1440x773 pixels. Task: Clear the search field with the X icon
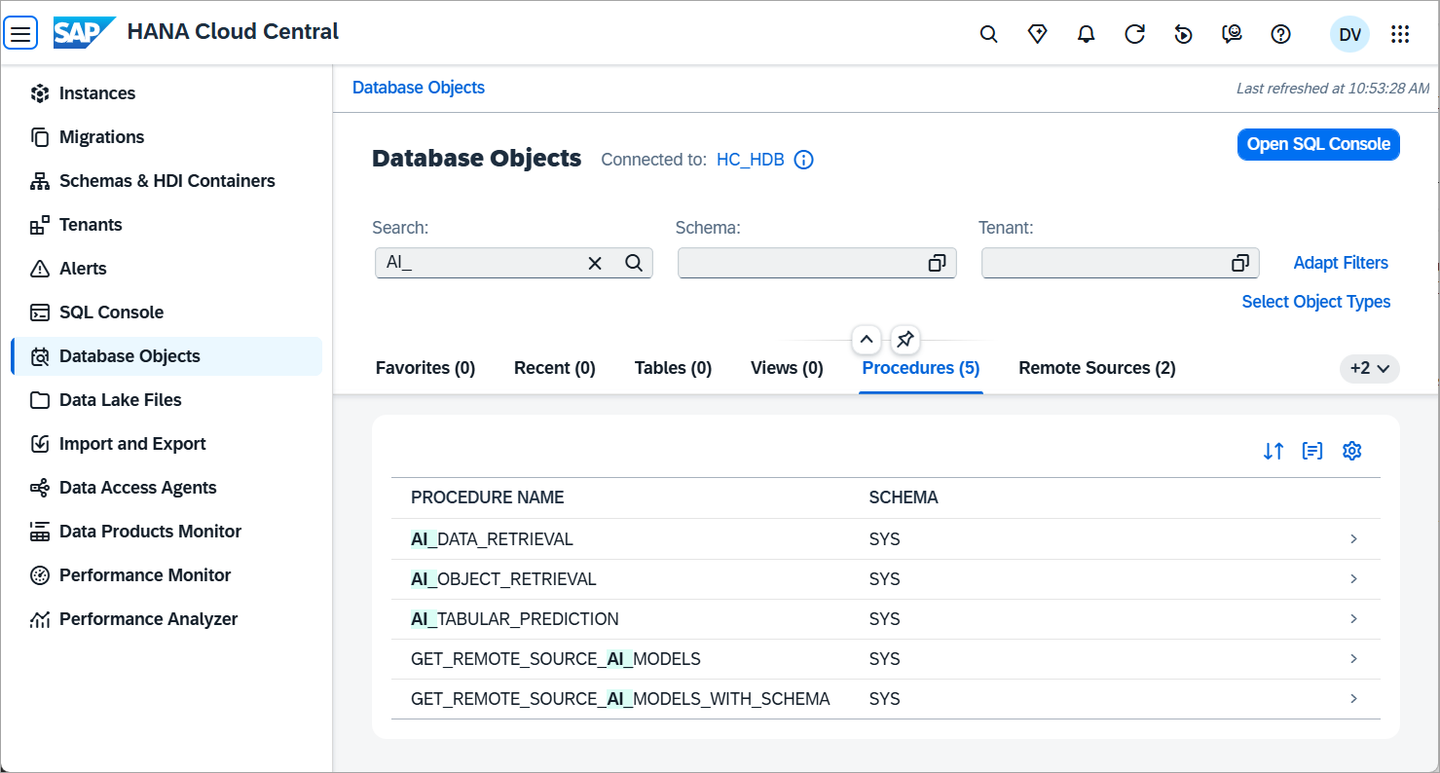point(595,263)
